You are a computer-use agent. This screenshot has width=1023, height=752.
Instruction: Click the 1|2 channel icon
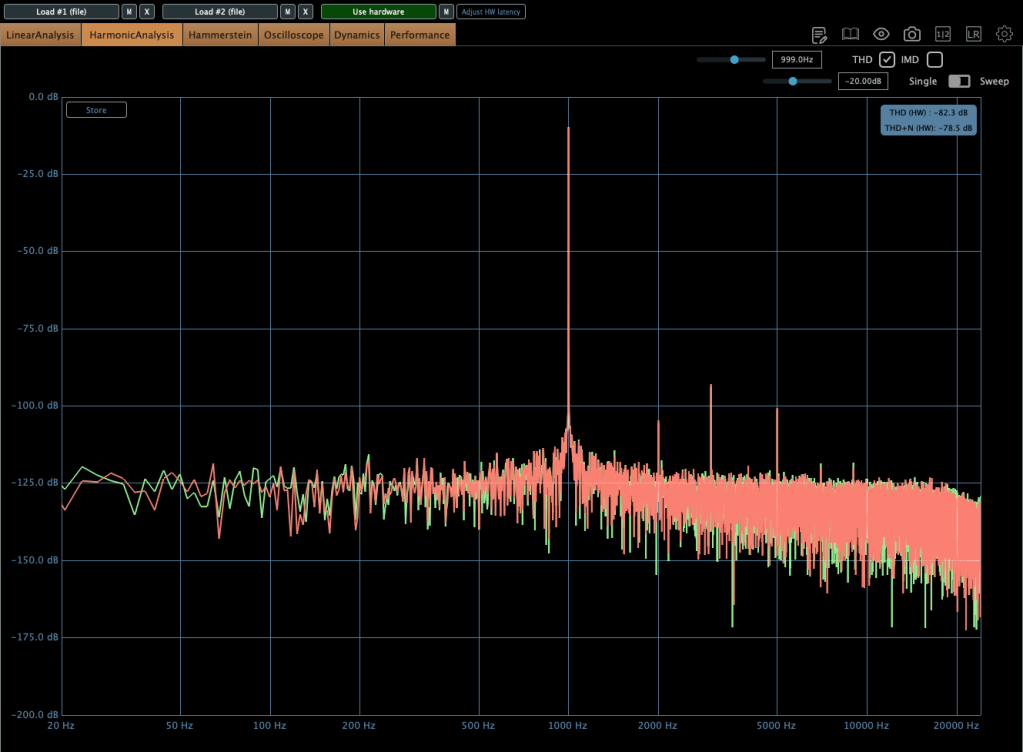coord(942,35)
